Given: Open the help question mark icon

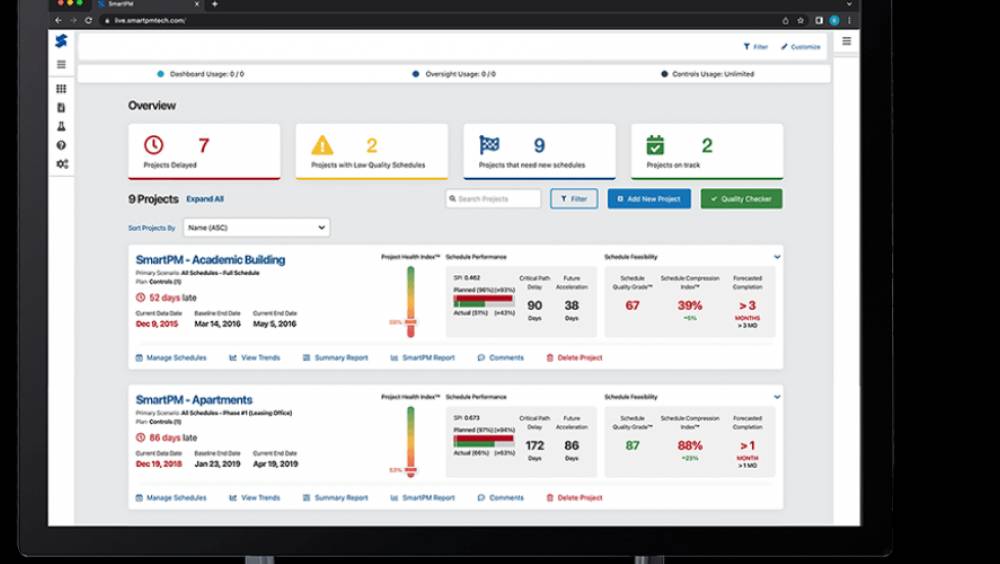Looking at the screenshot, I should click(61, 145).
